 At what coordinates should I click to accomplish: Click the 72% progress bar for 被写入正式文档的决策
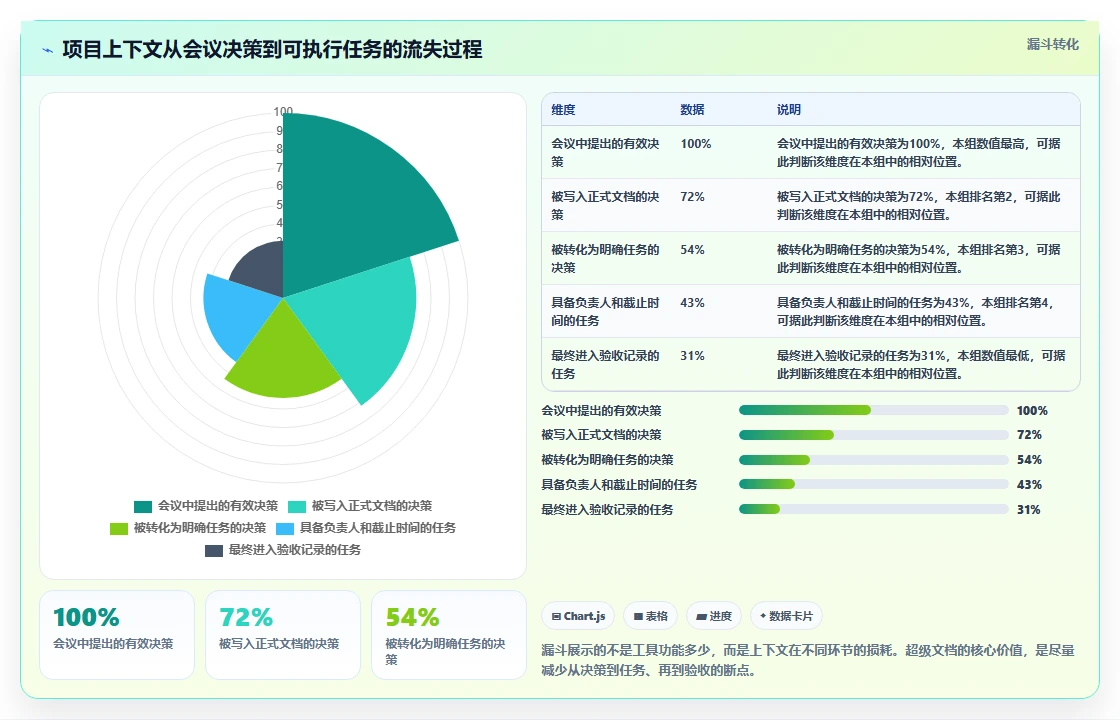click(x=874, y=435)
